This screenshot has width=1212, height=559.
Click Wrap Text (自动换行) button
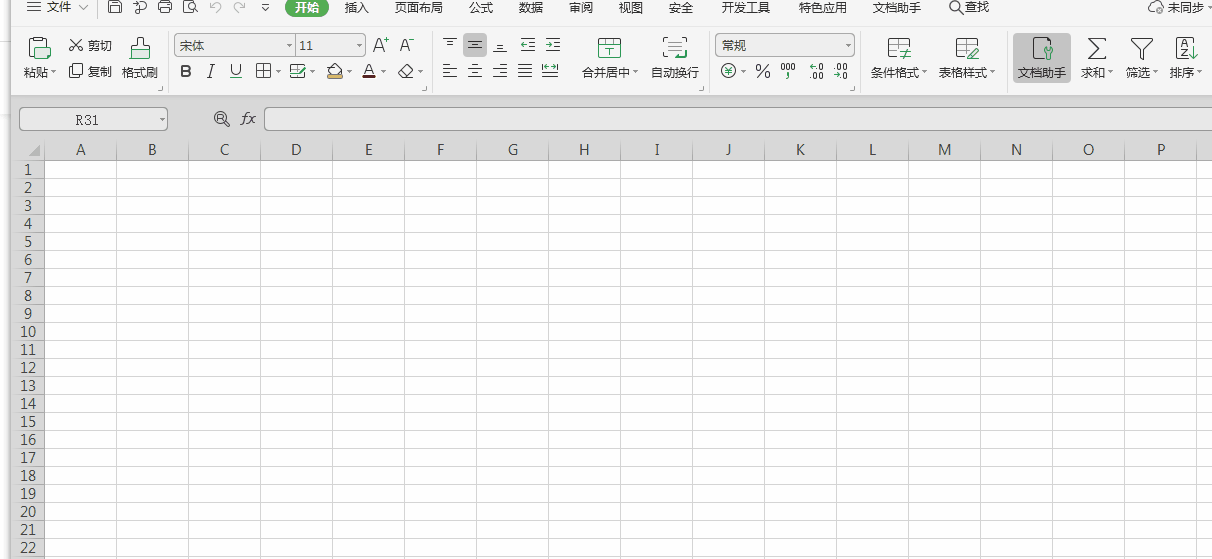[x=675, y=58]
